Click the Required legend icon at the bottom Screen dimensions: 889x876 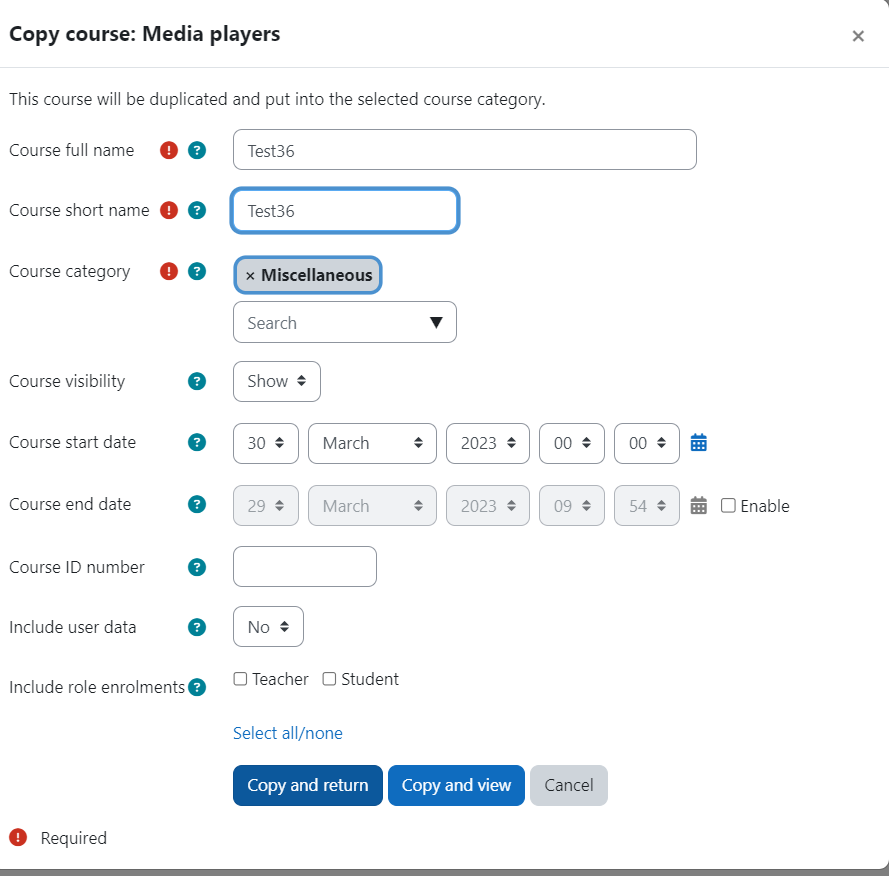coord(18,837)
